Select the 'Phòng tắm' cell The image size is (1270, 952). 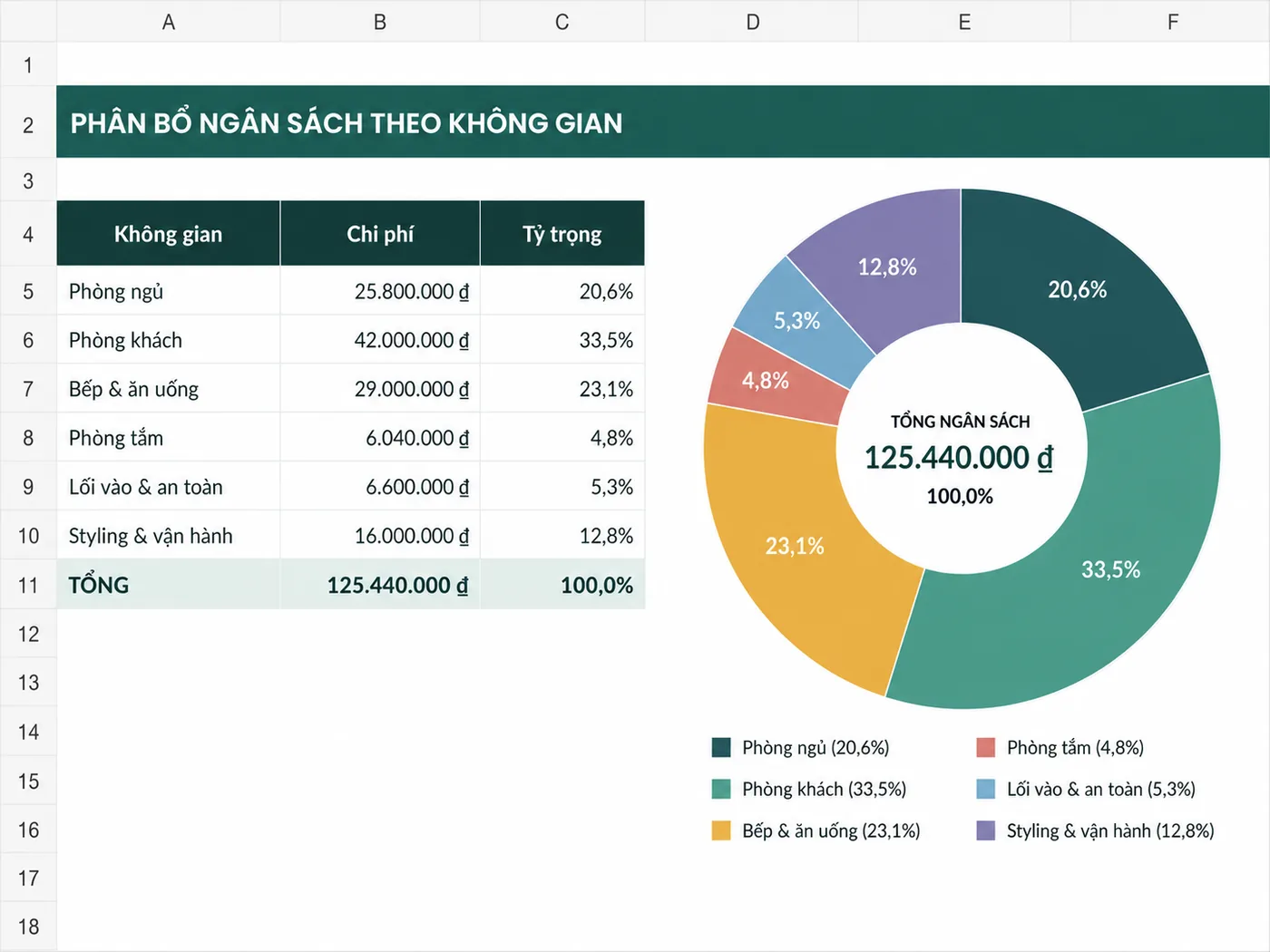169,438
